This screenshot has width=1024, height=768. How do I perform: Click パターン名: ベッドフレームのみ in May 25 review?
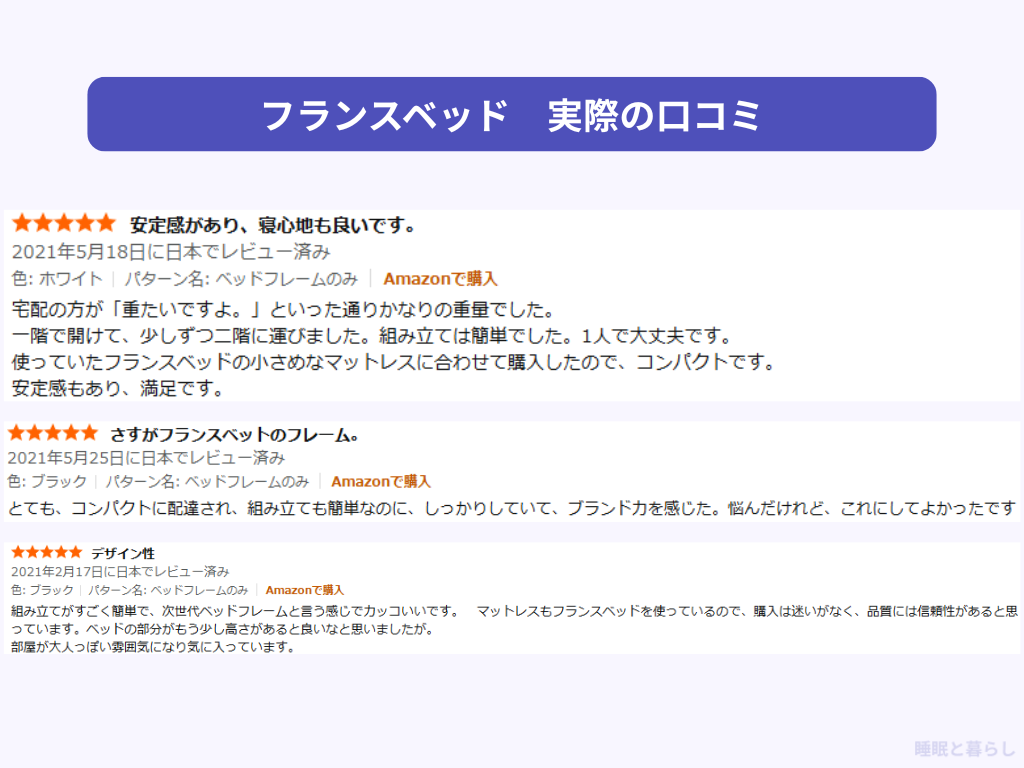coord(207,481)
